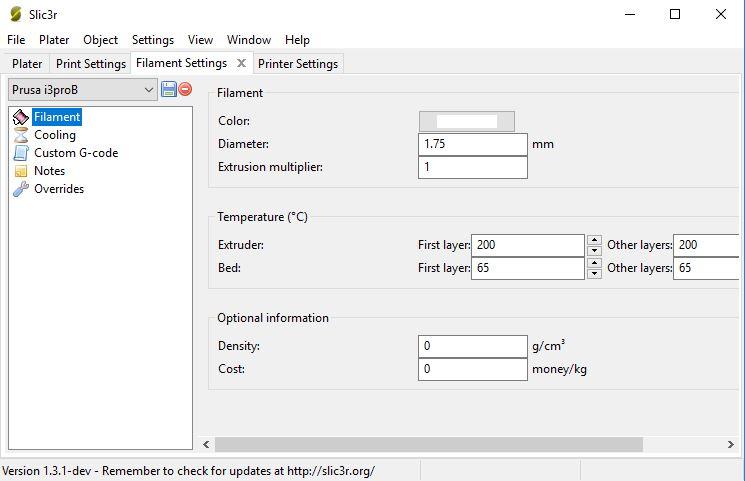Expand the Prusa i3proB preset dropdown
Viewport: 745px width, 481px height.
pyautogui.click(x=149, y=89)
